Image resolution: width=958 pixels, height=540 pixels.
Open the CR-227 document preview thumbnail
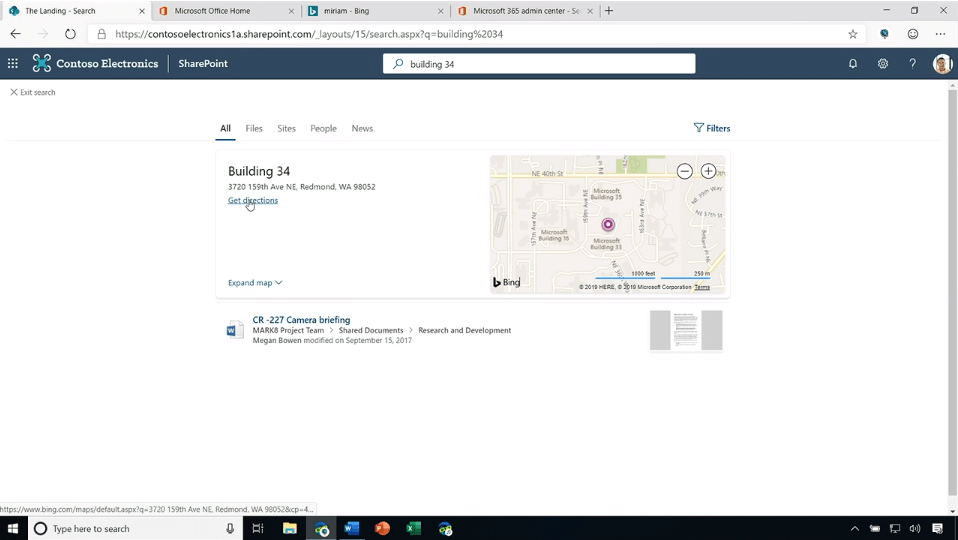[686, 330]
